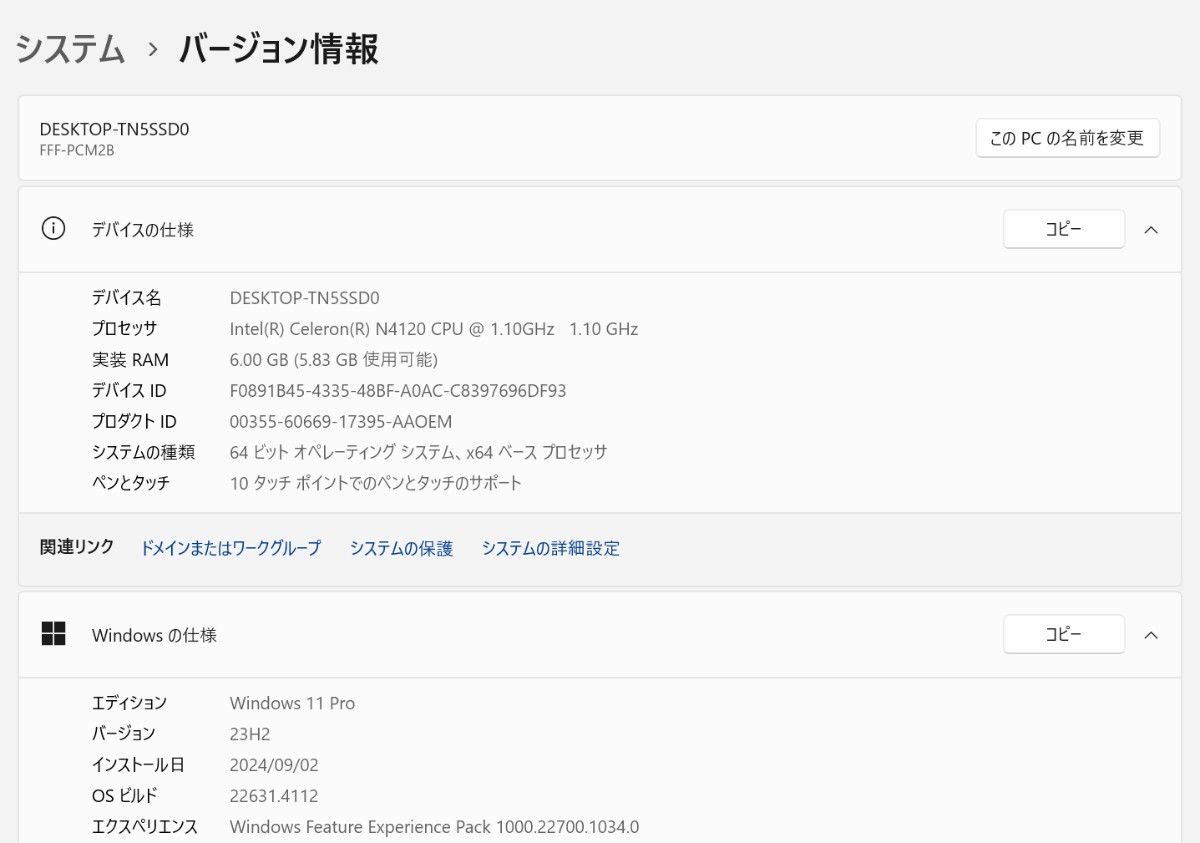Click the デバイス ID row label
Image resolution: width=1200 pixels, height=843 pixels.
[129, 391]
